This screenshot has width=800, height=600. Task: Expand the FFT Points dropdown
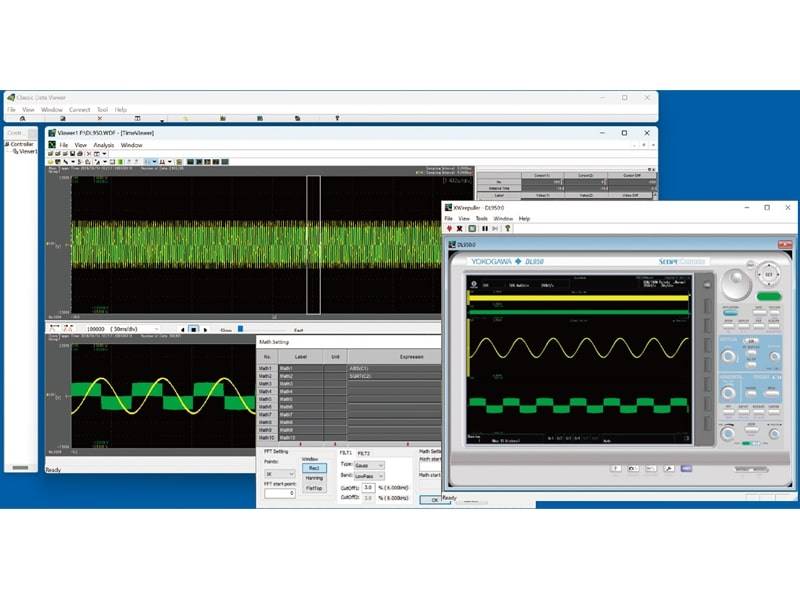click(x=279, y=475)
